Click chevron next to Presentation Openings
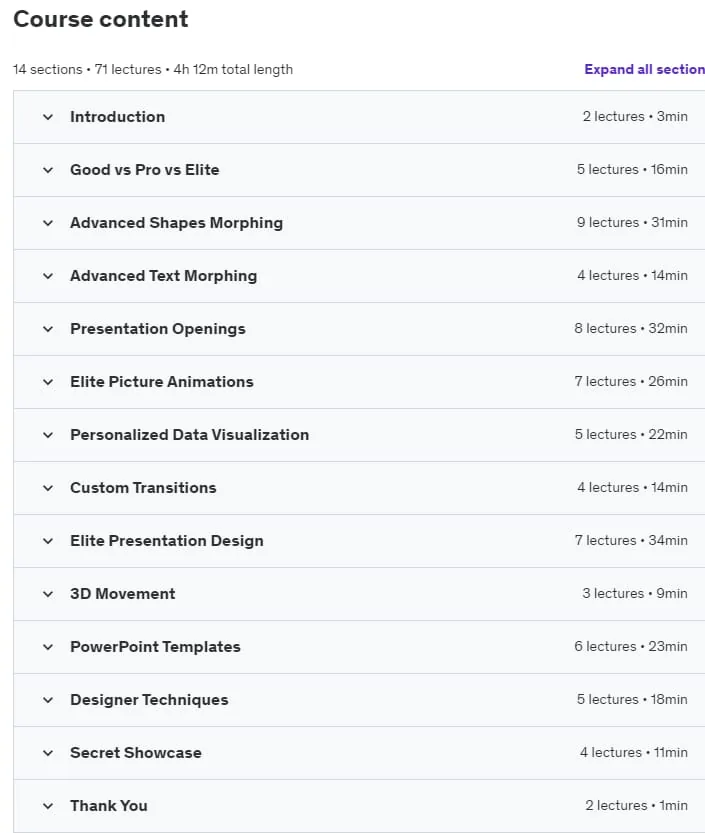 click(x=48, y=329)
